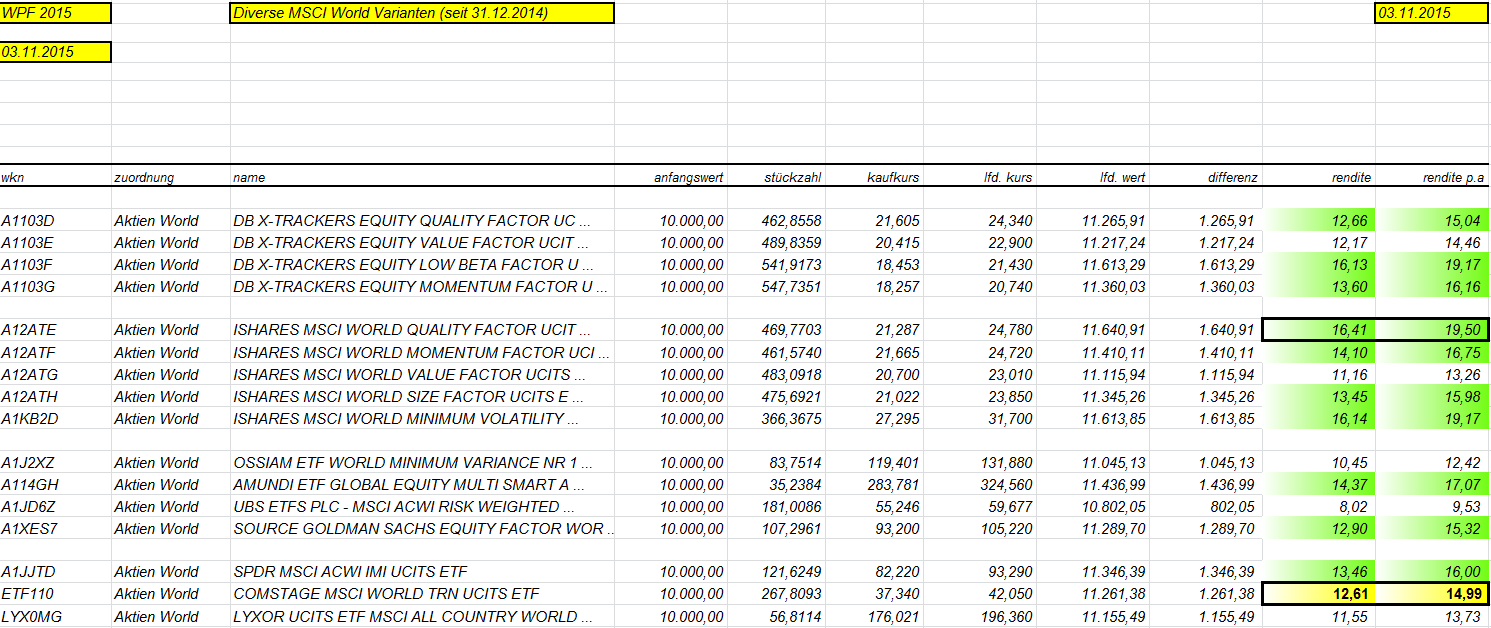Click the 'name' column header
1491x628 pixels.
point(249,177)
